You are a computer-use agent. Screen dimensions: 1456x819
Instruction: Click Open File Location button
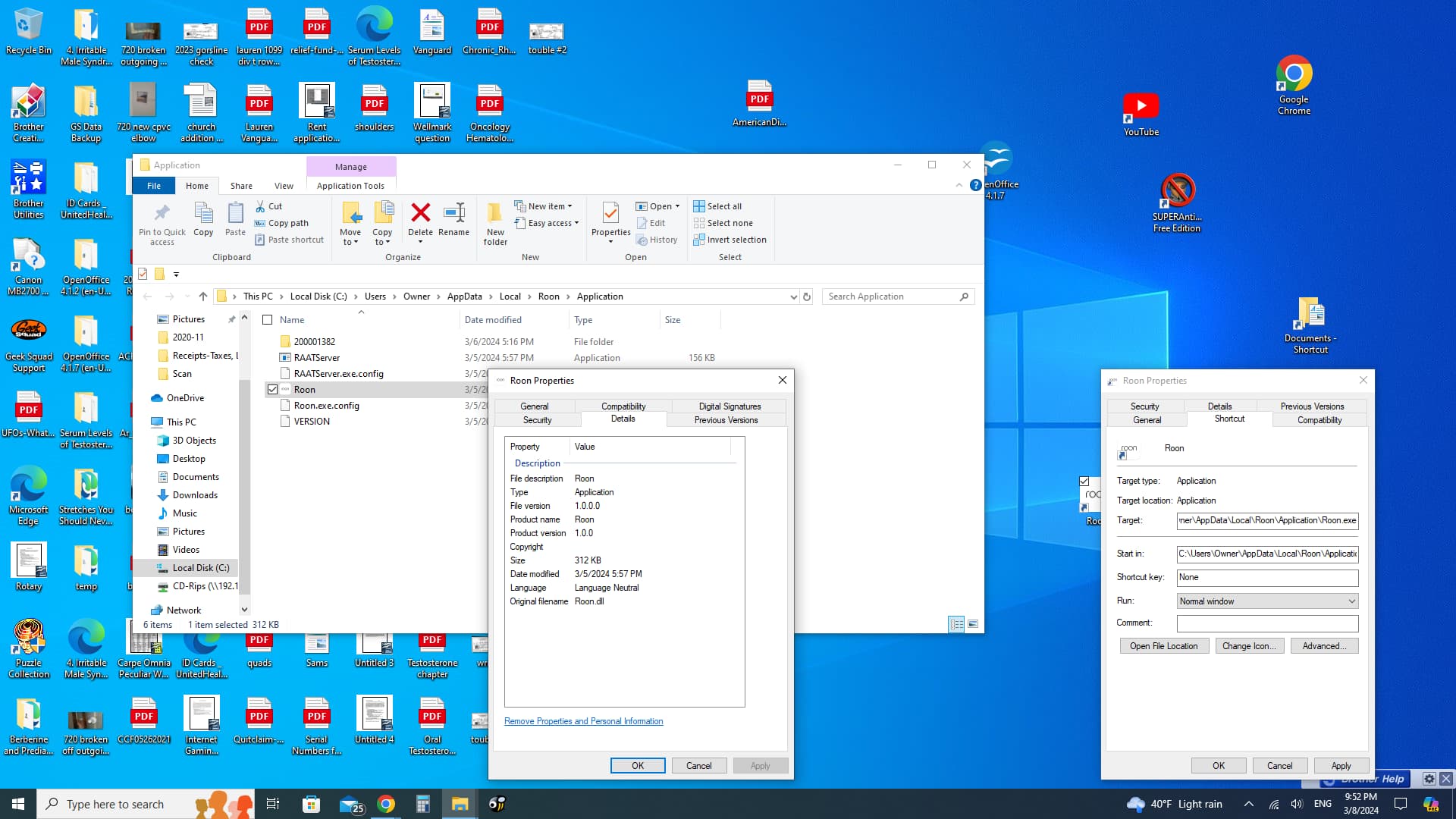(1163, 646)
